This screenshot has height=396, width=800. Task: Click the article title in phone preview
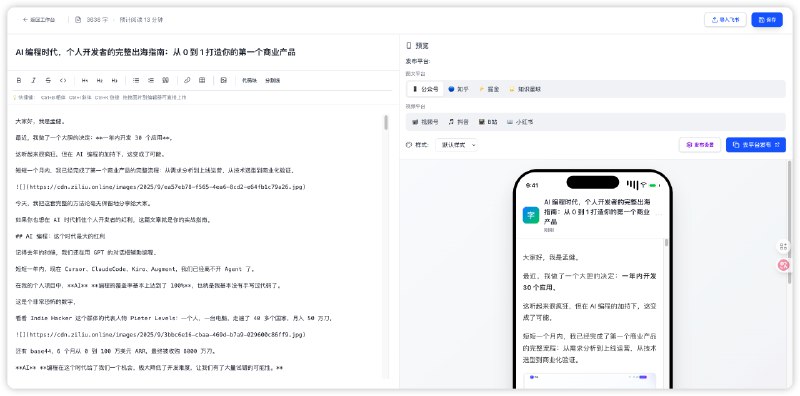click(x=597, y=212)
